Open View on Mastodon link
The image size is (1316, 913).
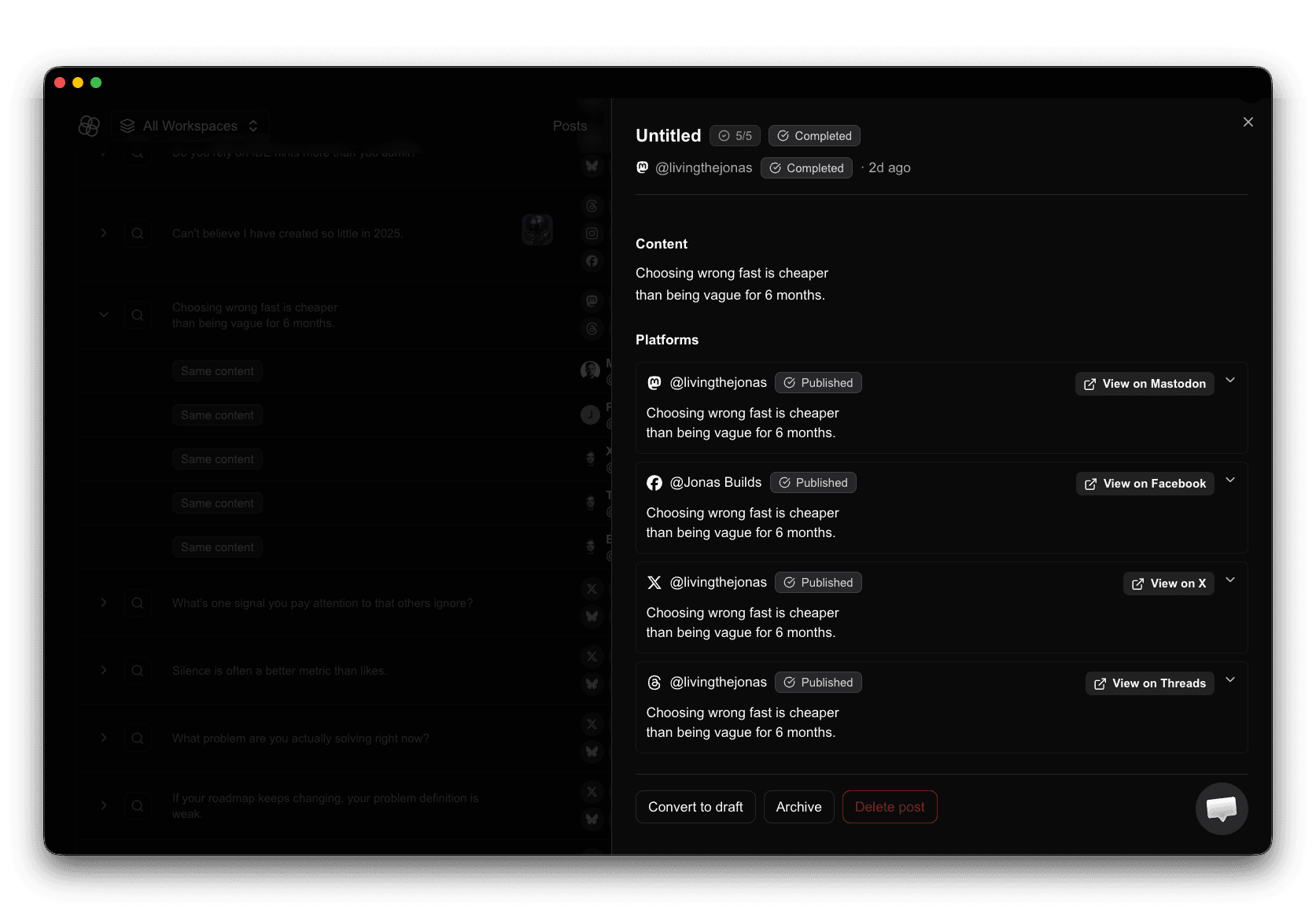1145,384
